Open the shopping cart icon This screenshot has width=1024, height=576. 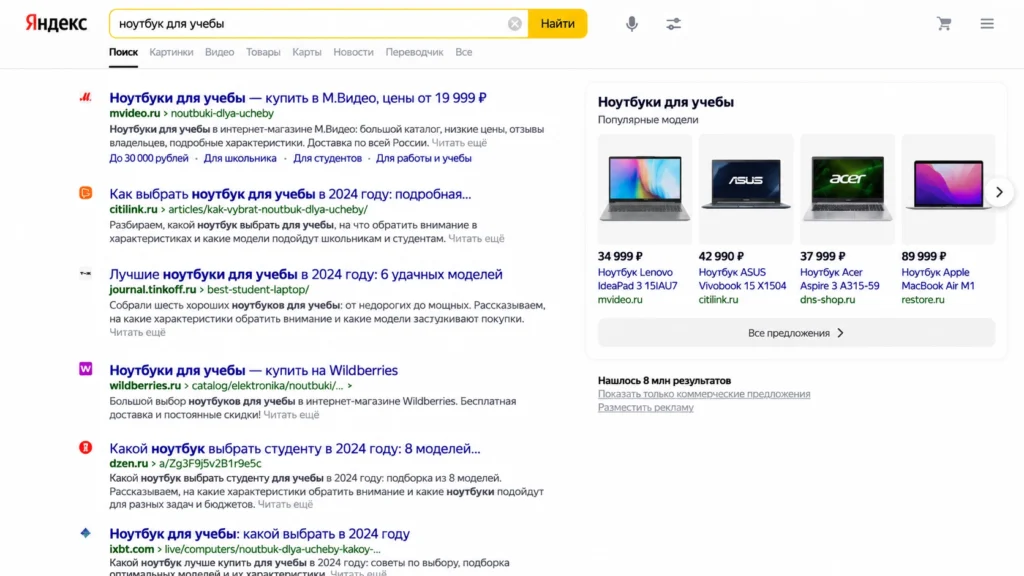pos(944,24)
